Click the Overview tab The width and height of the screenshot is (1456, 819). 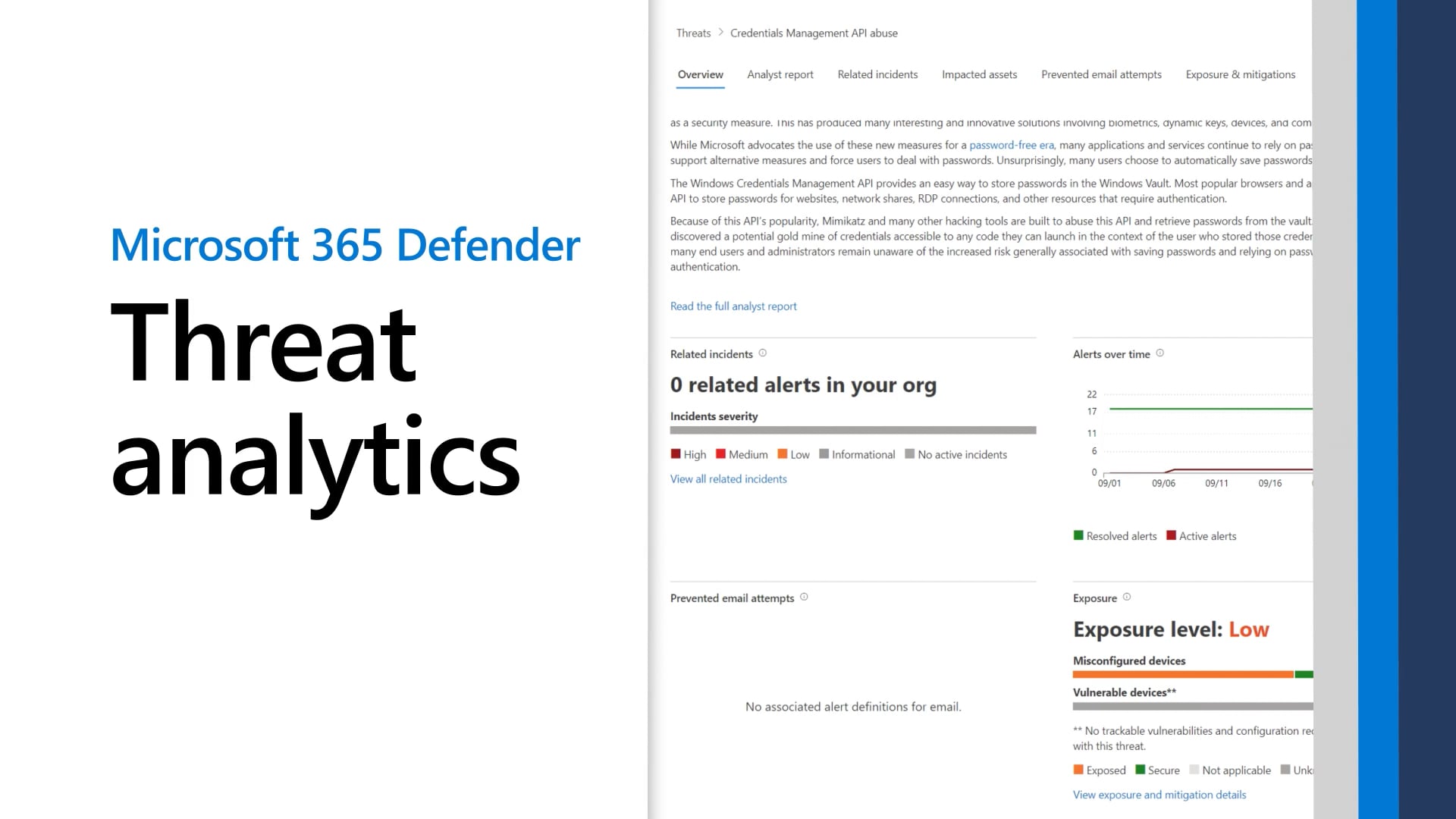(x=700, y=74)
